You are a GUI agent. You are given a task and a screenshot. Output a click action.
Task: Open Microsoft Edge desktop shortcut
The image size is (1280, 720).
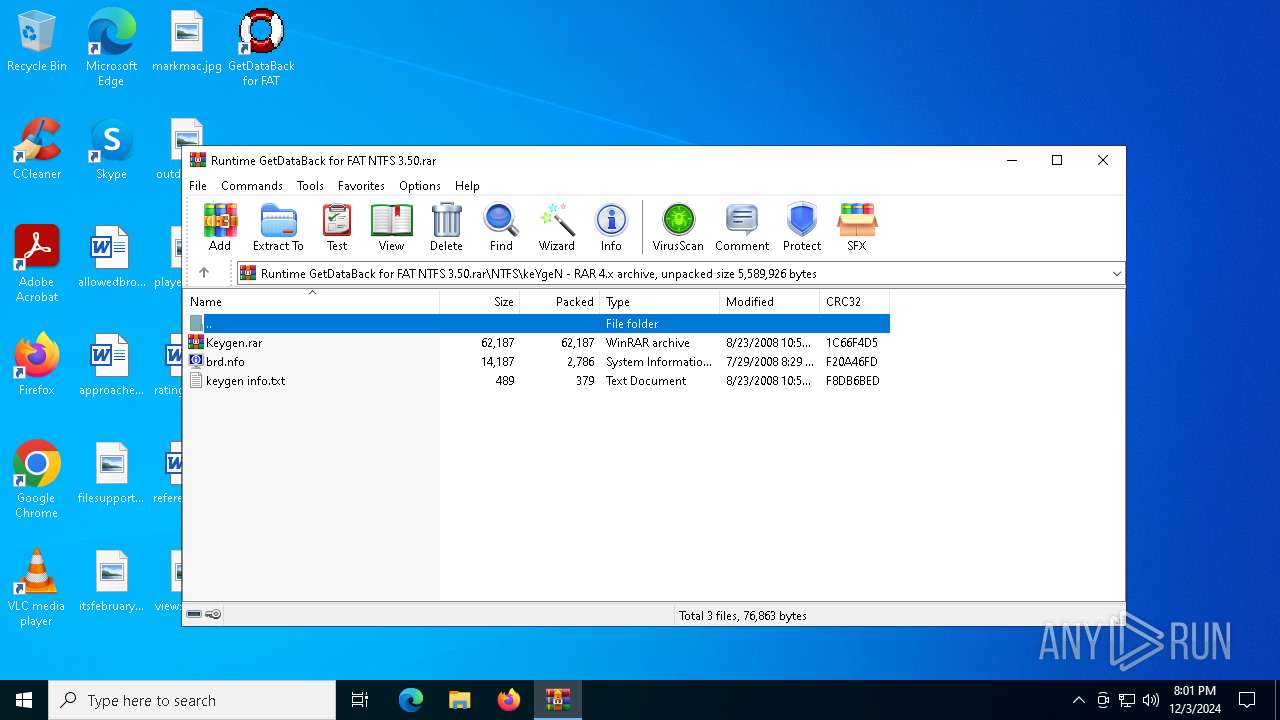coord(111,48)
